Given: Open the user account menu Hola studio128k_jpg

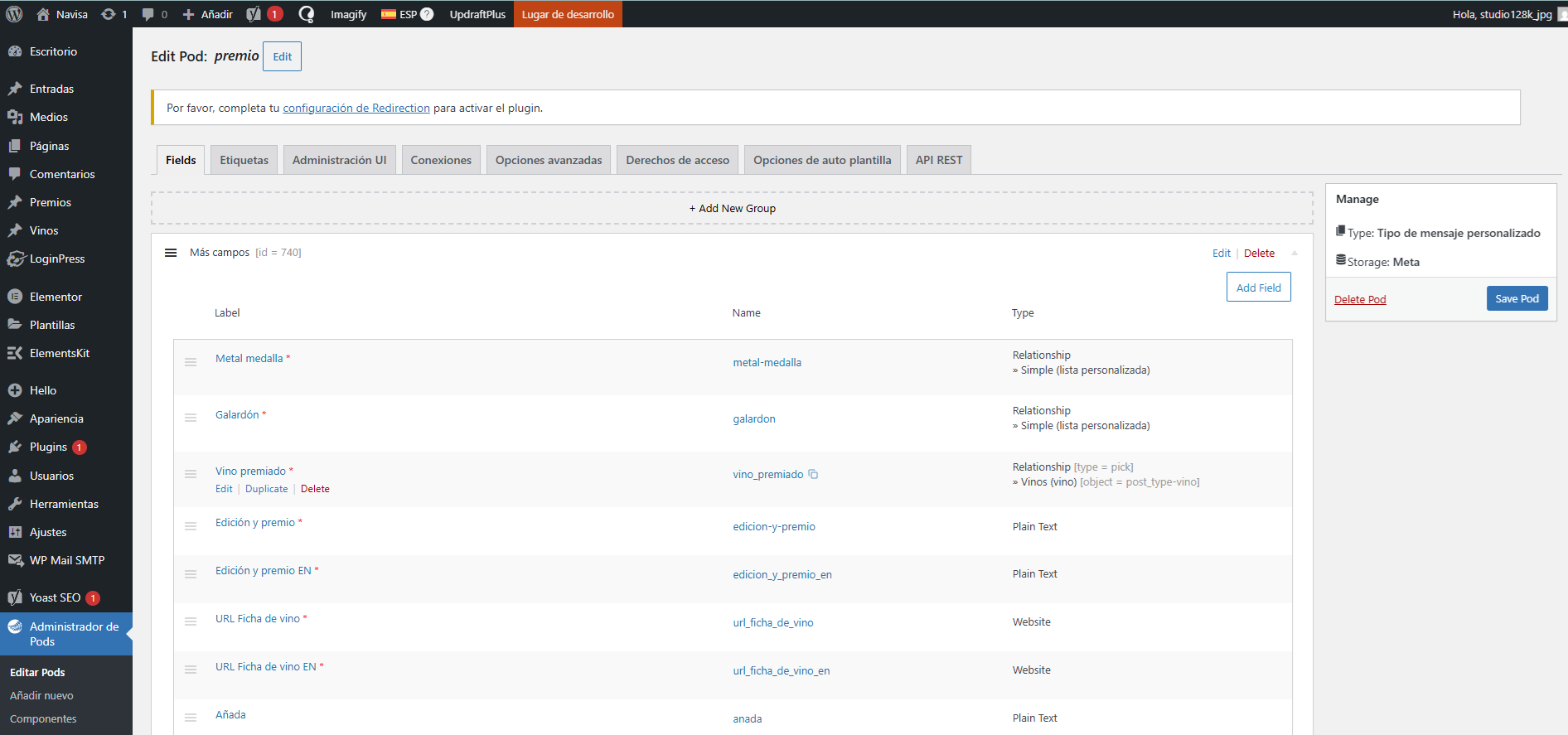Looking at the screenshot, I should pos(1502,14).
